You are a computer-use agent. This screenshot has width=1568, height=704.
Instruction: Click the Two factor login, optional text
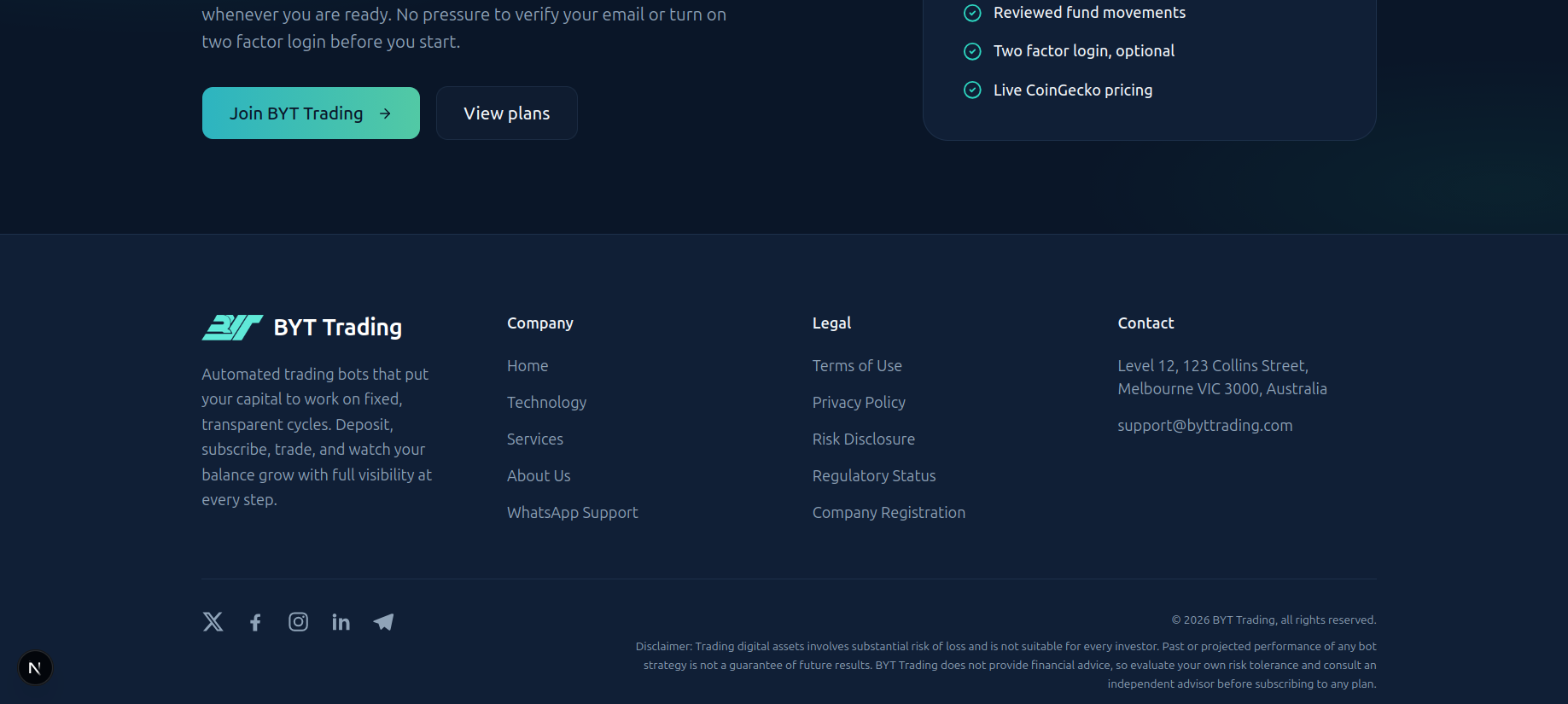coord(1084,51)
